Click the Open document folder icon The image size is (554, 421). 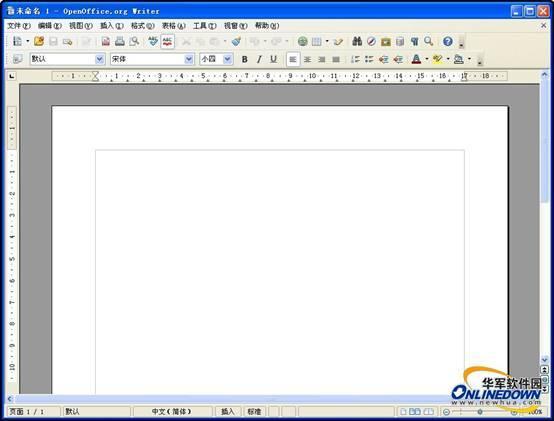click(39, 41)
